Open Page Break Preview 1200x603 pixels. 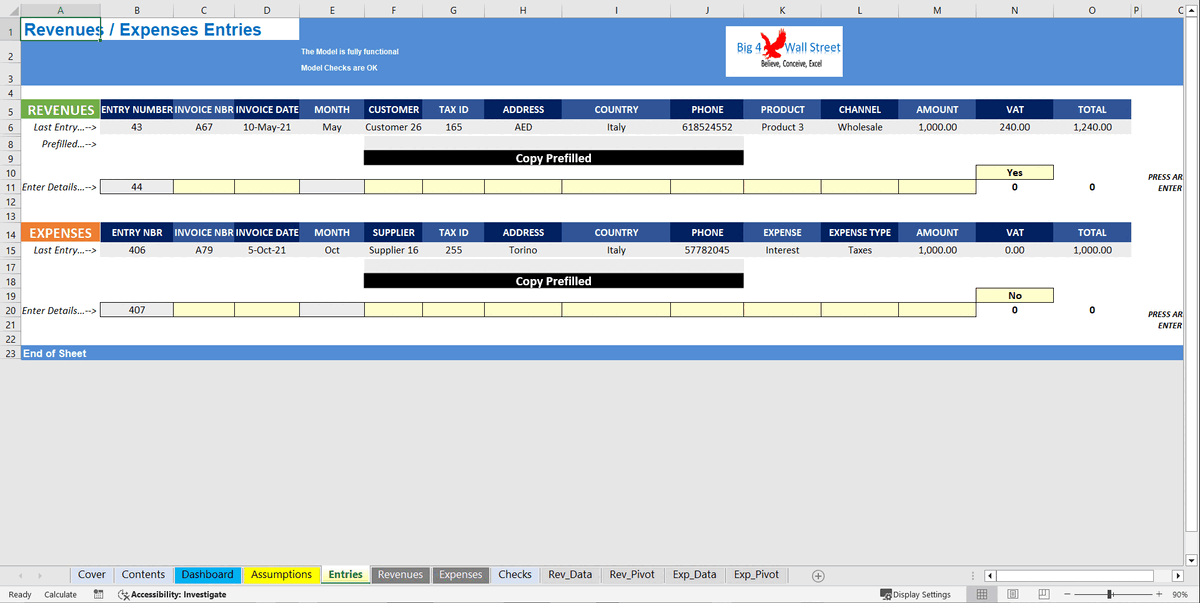tap(1044, 594)
